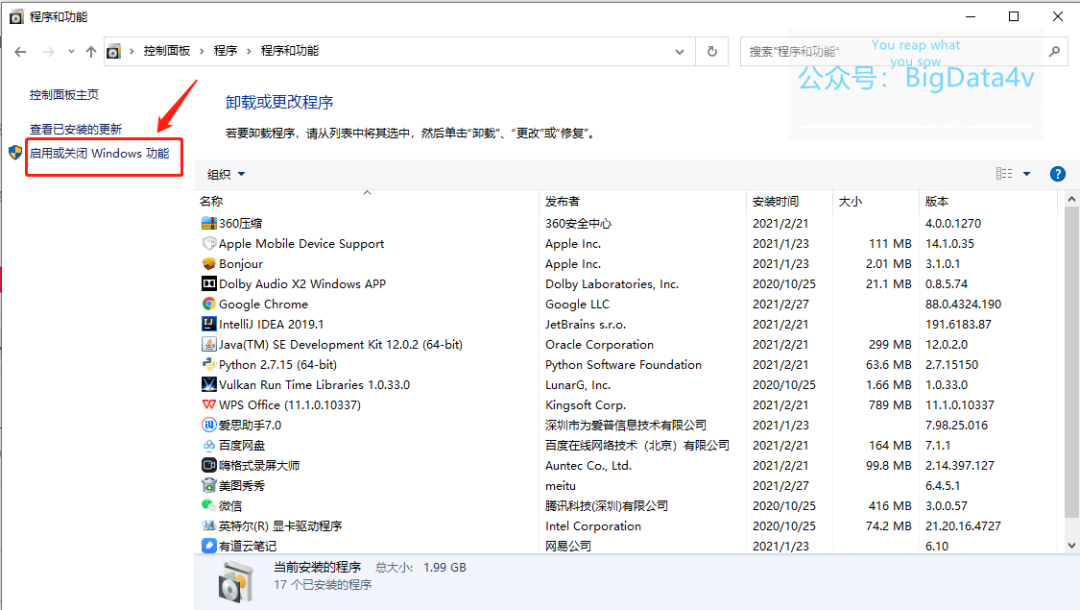Select version cell 21.20.16.4727

962,525
